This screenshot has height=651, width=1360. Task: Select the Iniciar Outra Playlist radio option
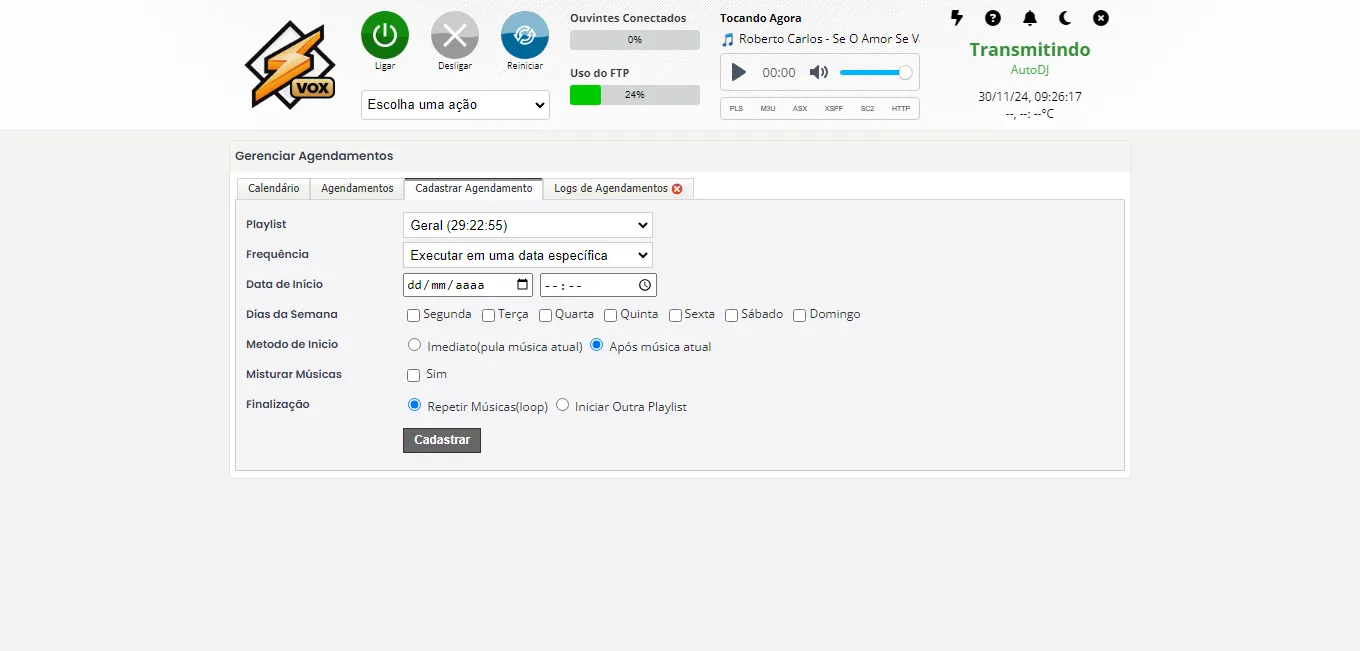click(563, 405)
